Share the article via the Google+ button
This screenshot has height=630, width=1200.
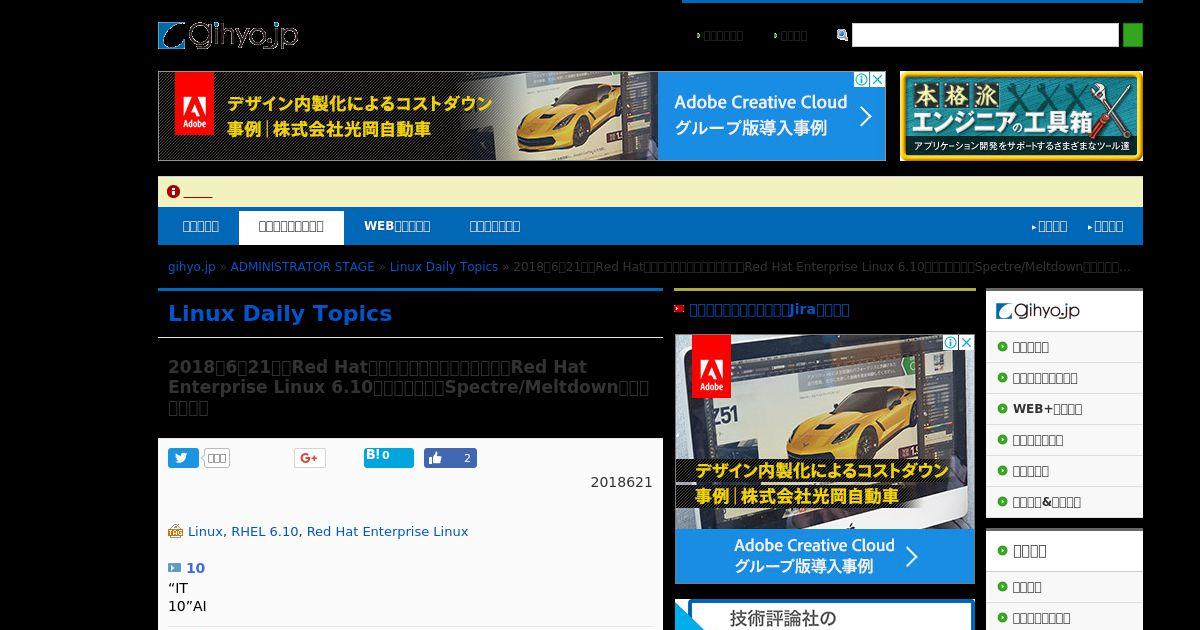[310, 458]
